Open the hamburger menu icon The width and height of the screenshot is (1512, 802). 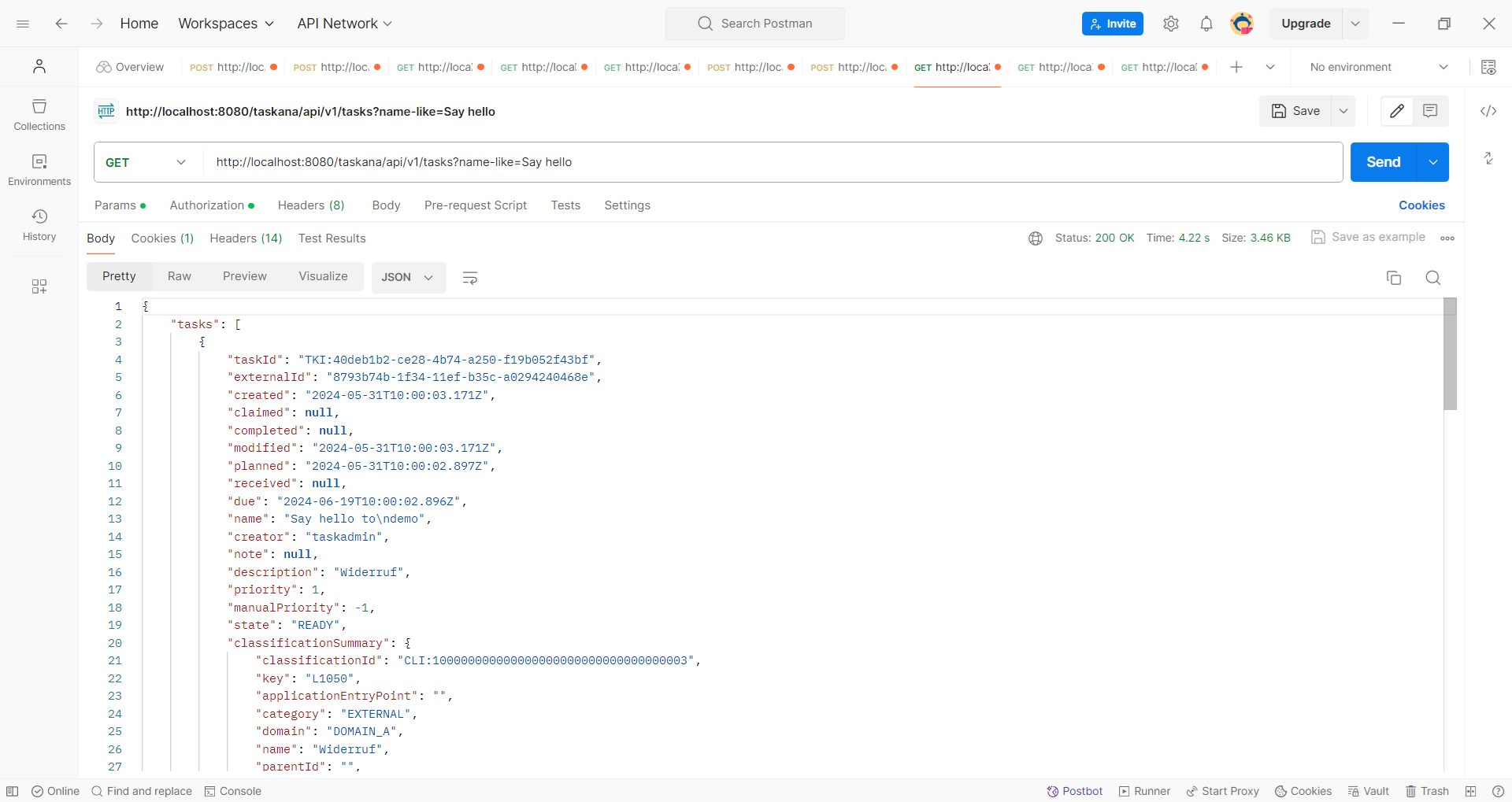pos(23,24)
